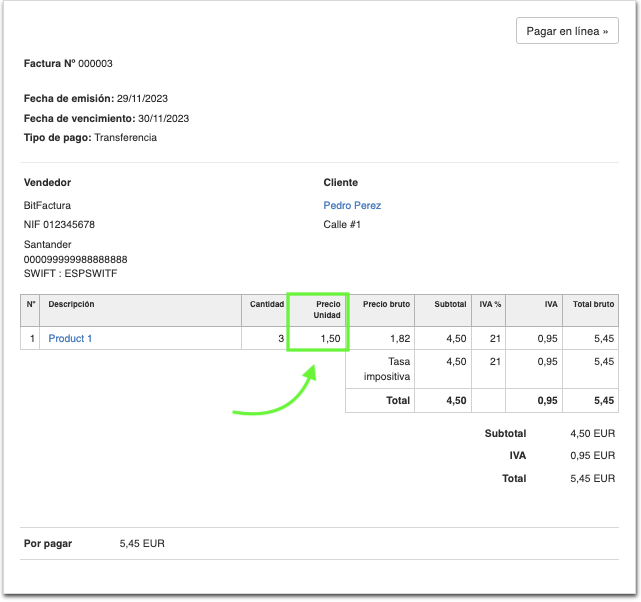Open the Product 1 item link
641x602 pixels.
point(70,339)
